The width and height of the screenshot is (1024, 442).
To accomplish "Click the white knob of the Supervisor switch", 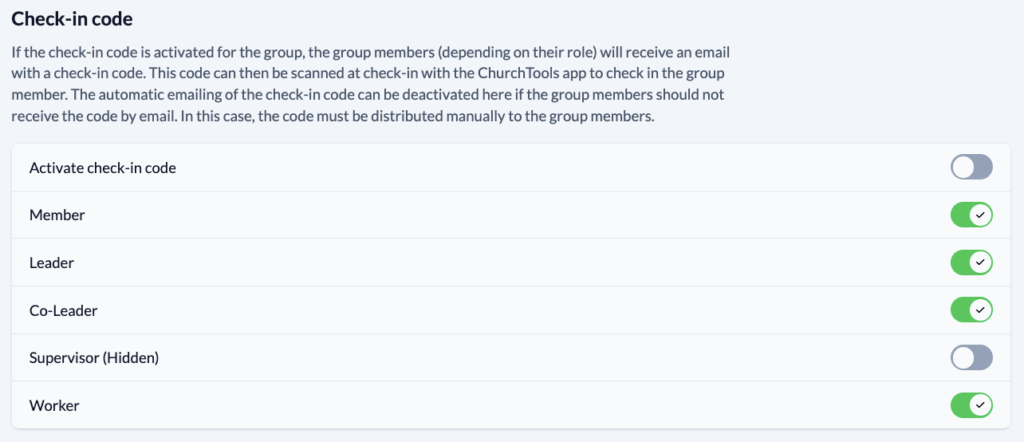I will 962,358.
